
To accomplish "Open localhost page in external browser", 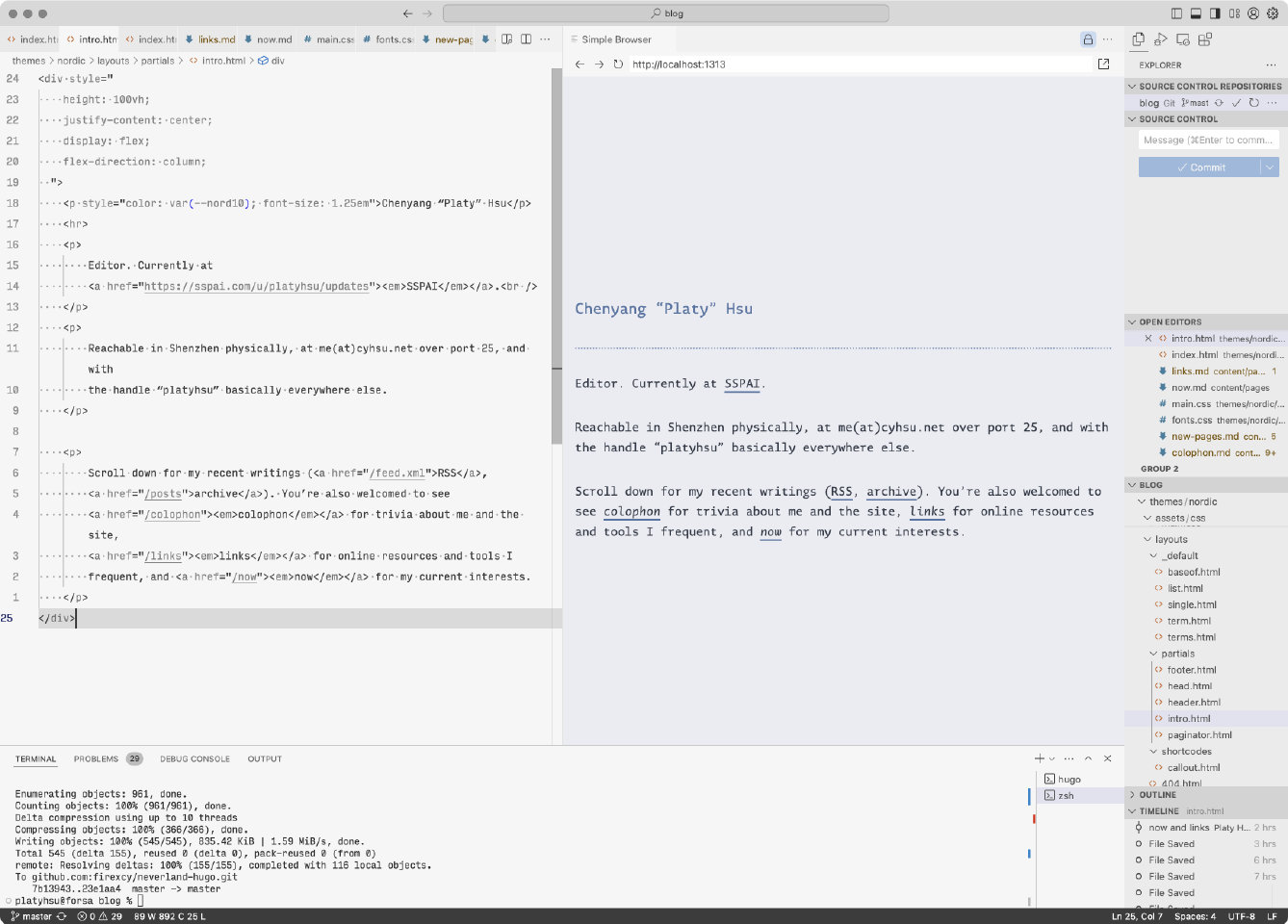I will [1103, 64].
